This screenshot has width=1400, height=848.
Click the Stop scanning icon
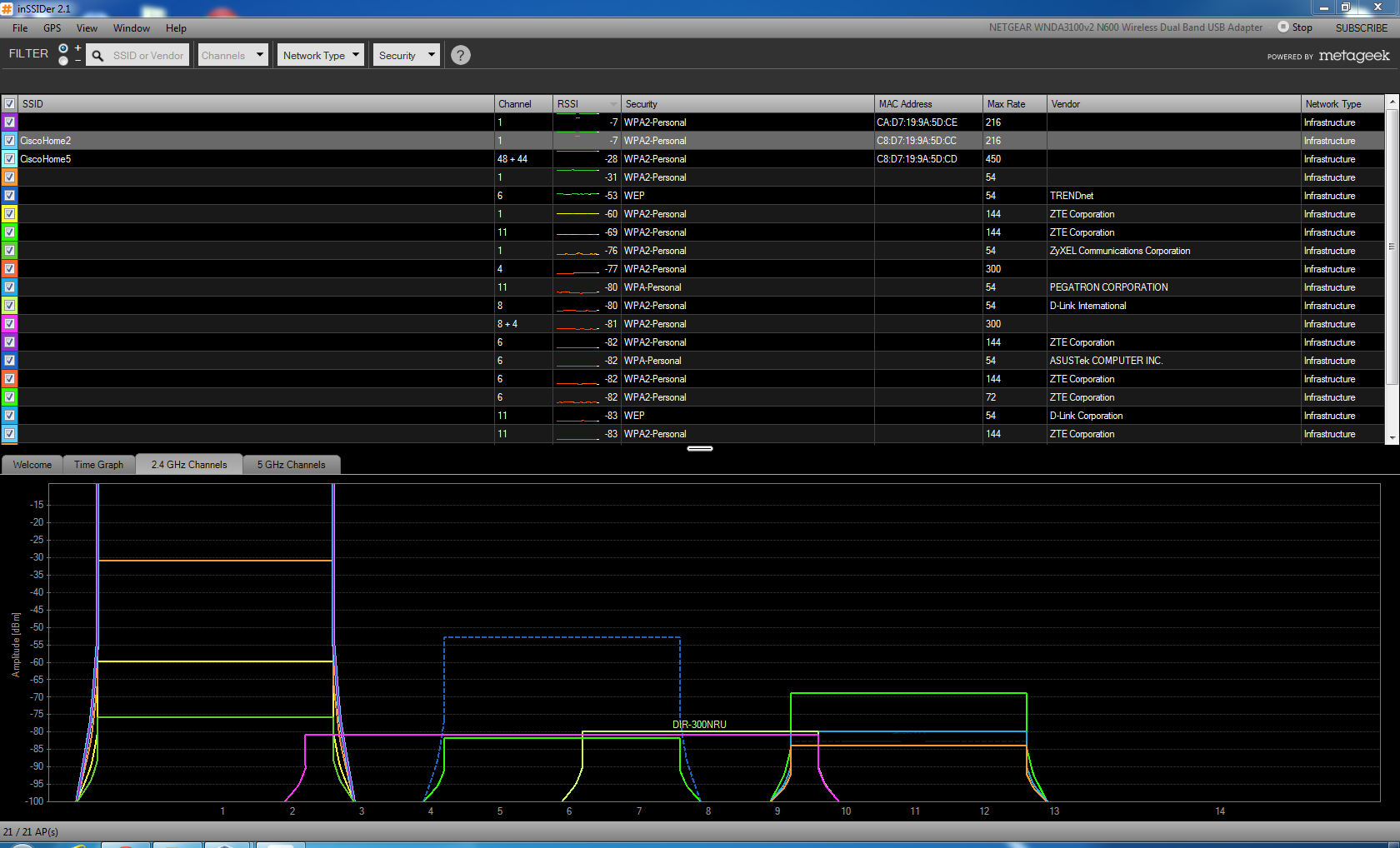[1282, 27]
